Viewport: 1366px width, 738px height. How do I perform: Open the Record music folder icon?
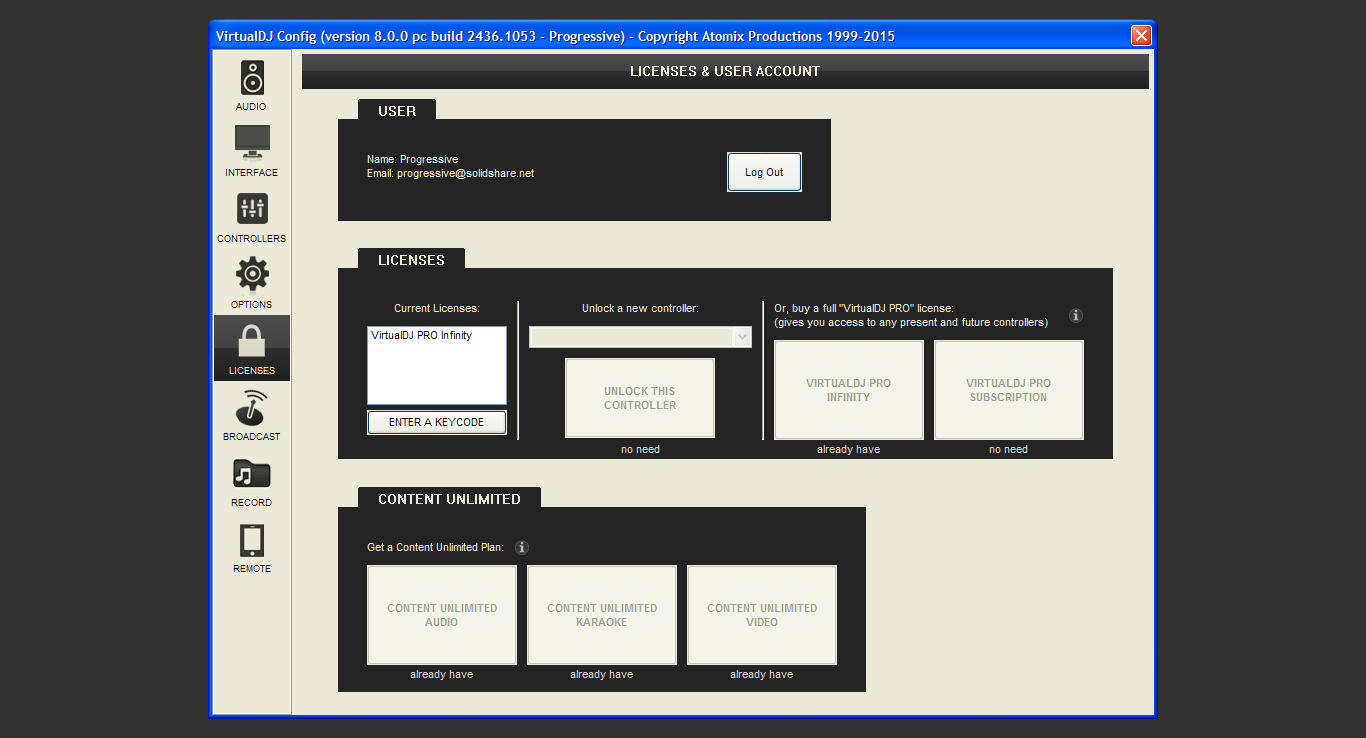point(252,474)
